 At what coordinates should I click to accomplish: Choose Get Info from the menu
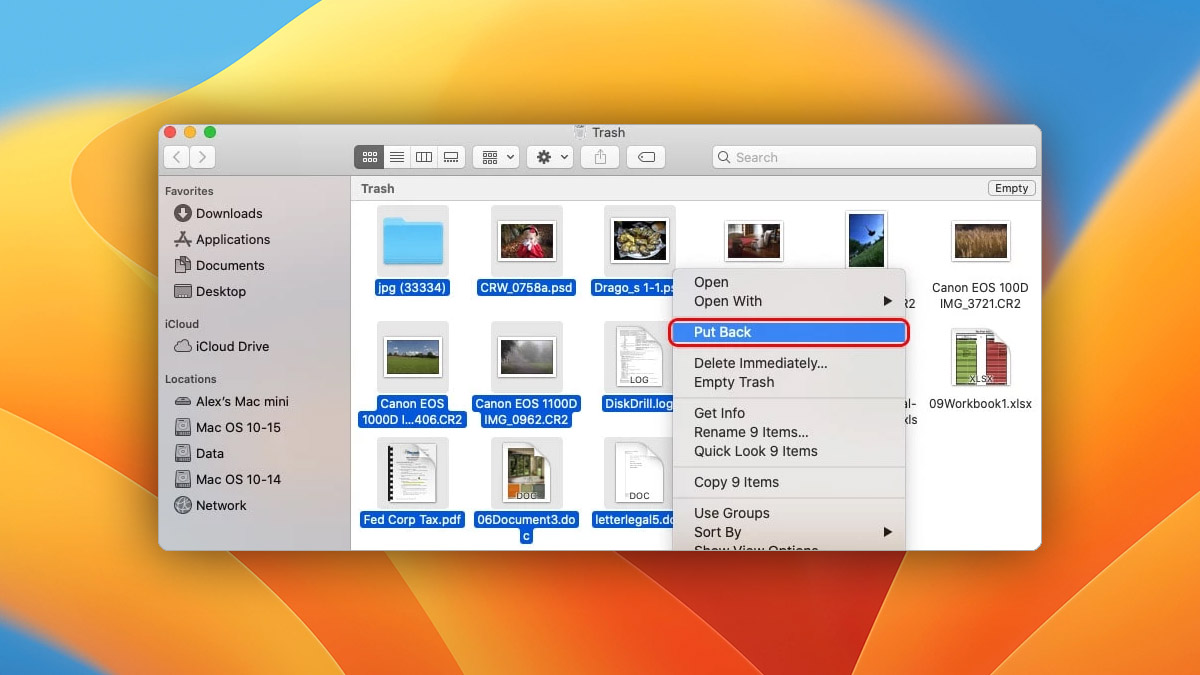click(x=789, y=413)
